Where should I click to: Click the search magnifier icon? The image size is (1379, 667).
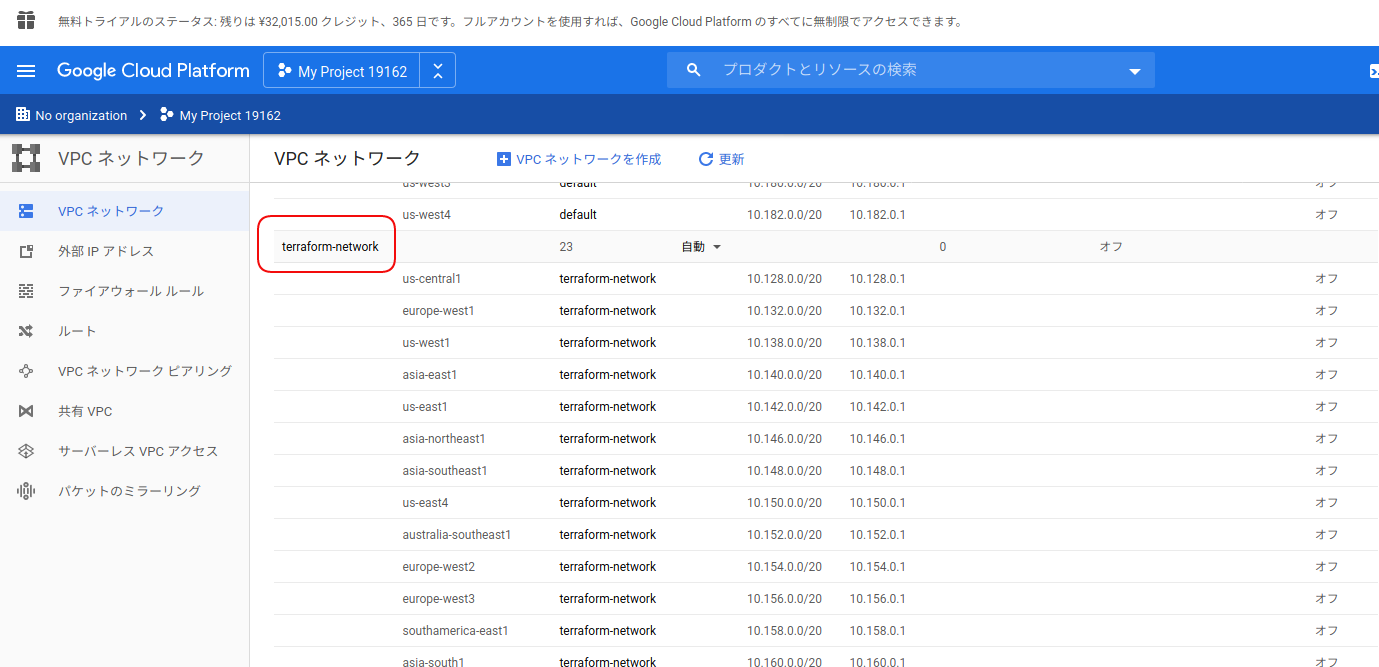694,70
